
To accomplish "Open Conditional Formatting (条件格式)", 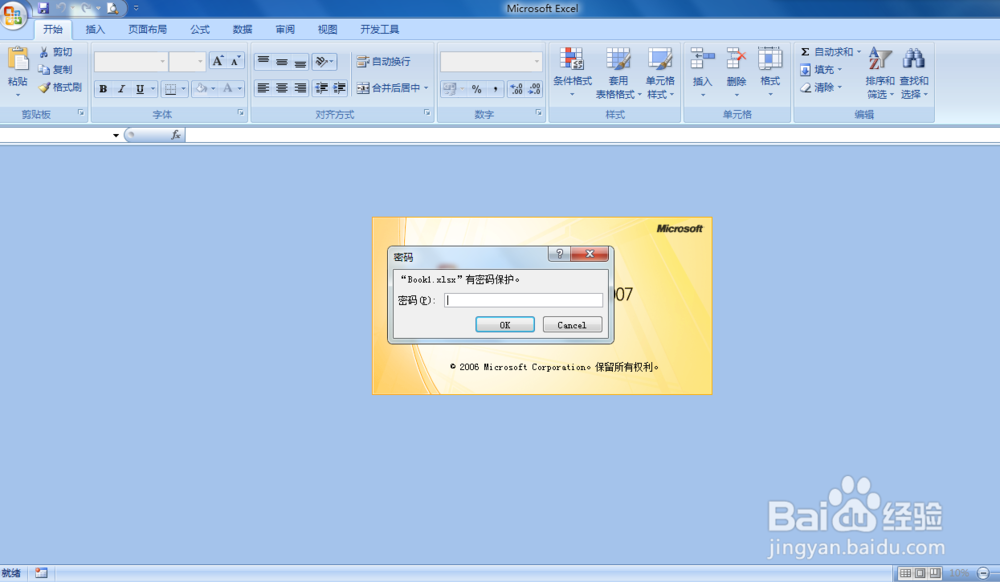I will coord(572,72).
